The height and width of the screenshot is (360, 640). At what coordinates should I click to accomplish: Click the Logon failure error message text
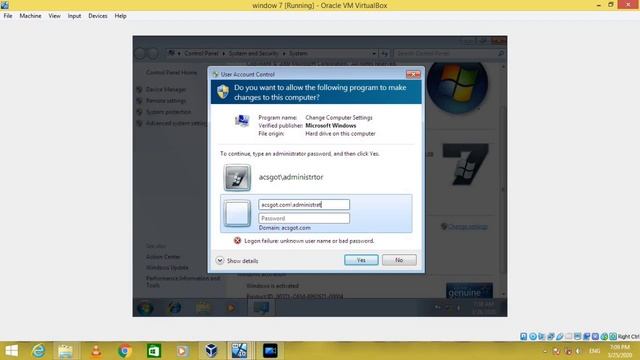point(309,241)
